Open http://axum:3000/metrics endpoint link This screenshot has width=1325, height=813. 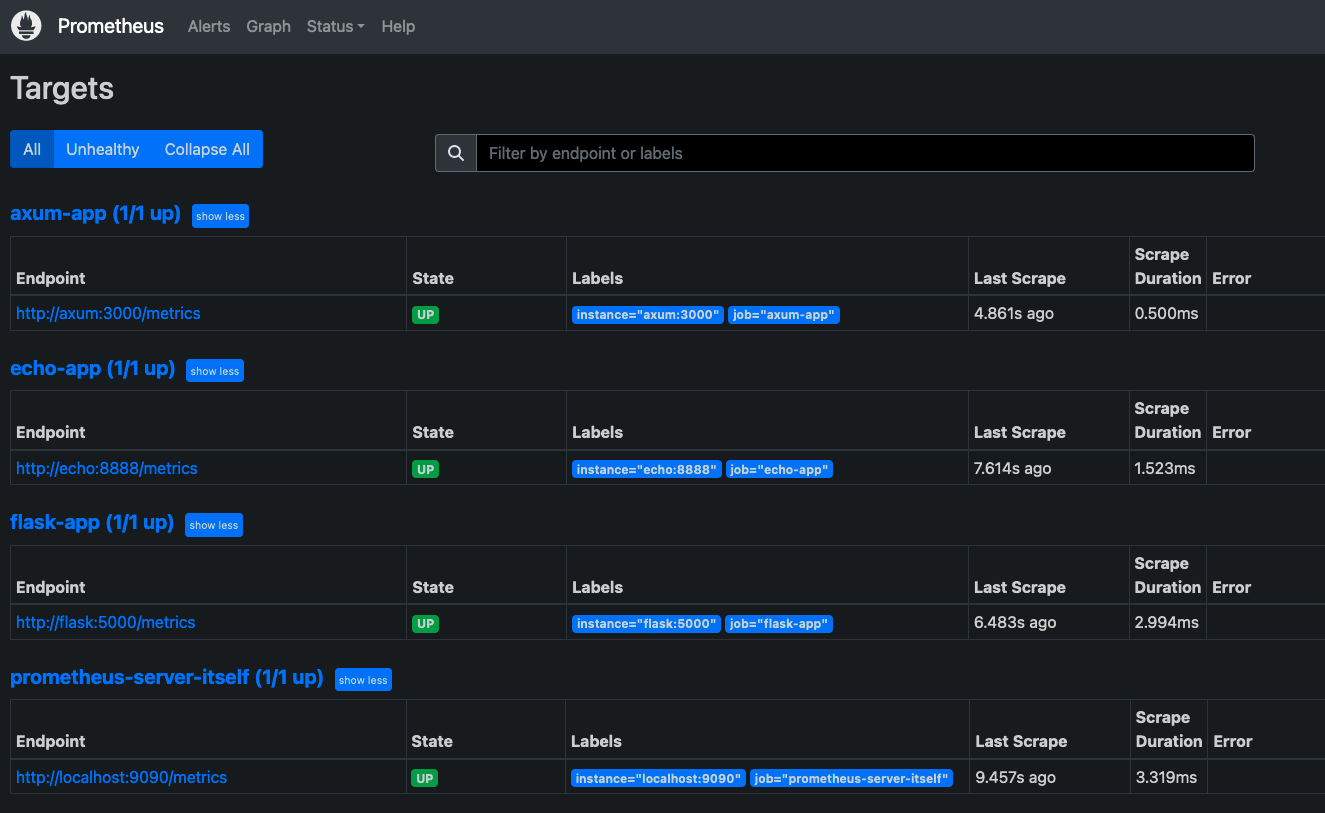pyautogui.click(x=108, y=313)
